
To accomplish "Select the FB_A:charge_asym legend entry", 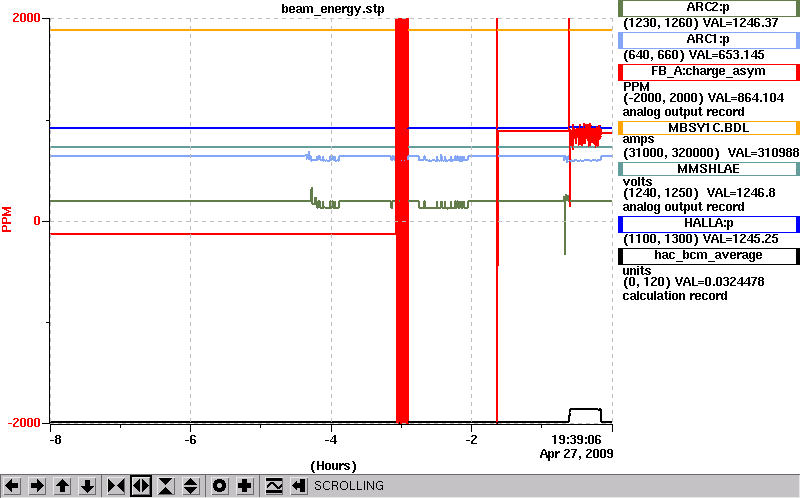I will click(709, 72).
